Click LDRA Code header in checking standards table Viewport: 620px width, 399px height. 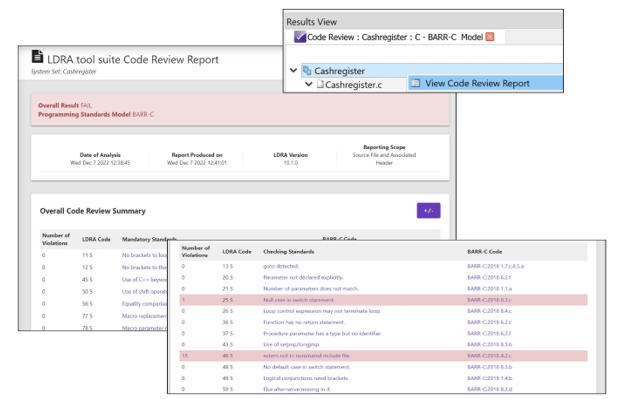(x=237, y=252)
